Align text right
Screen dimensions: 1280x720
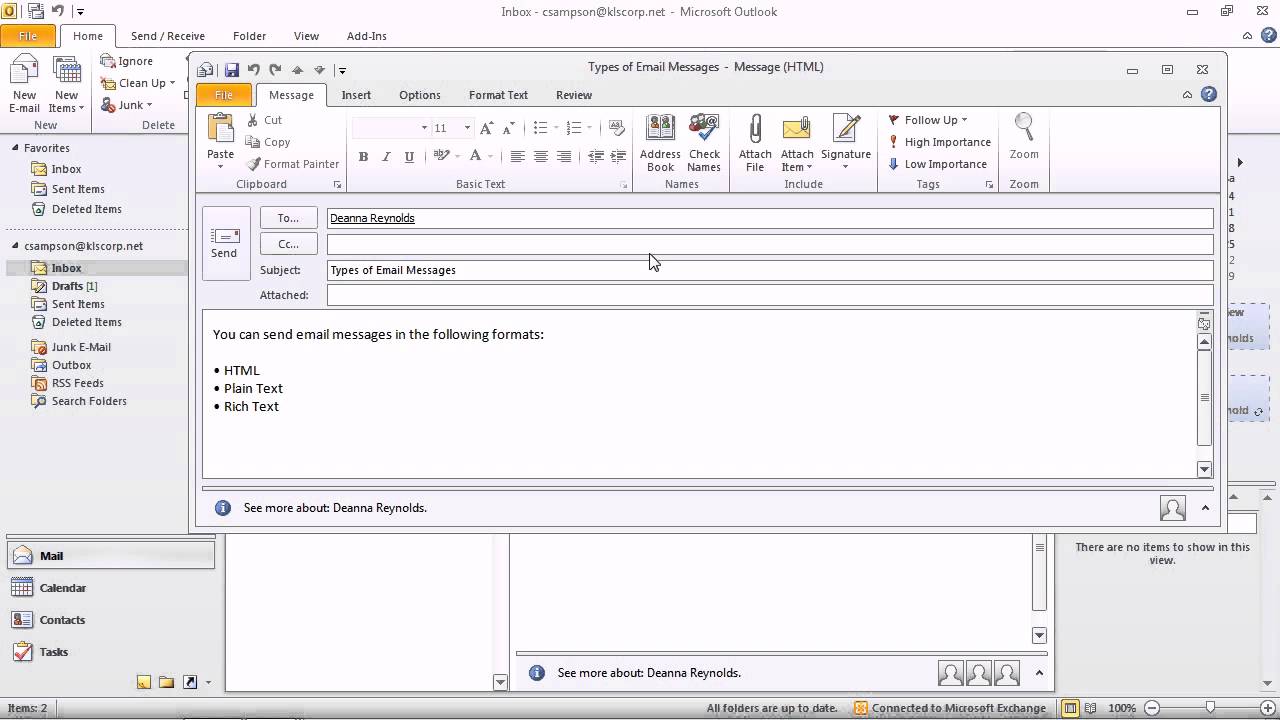tap(563, 157)
